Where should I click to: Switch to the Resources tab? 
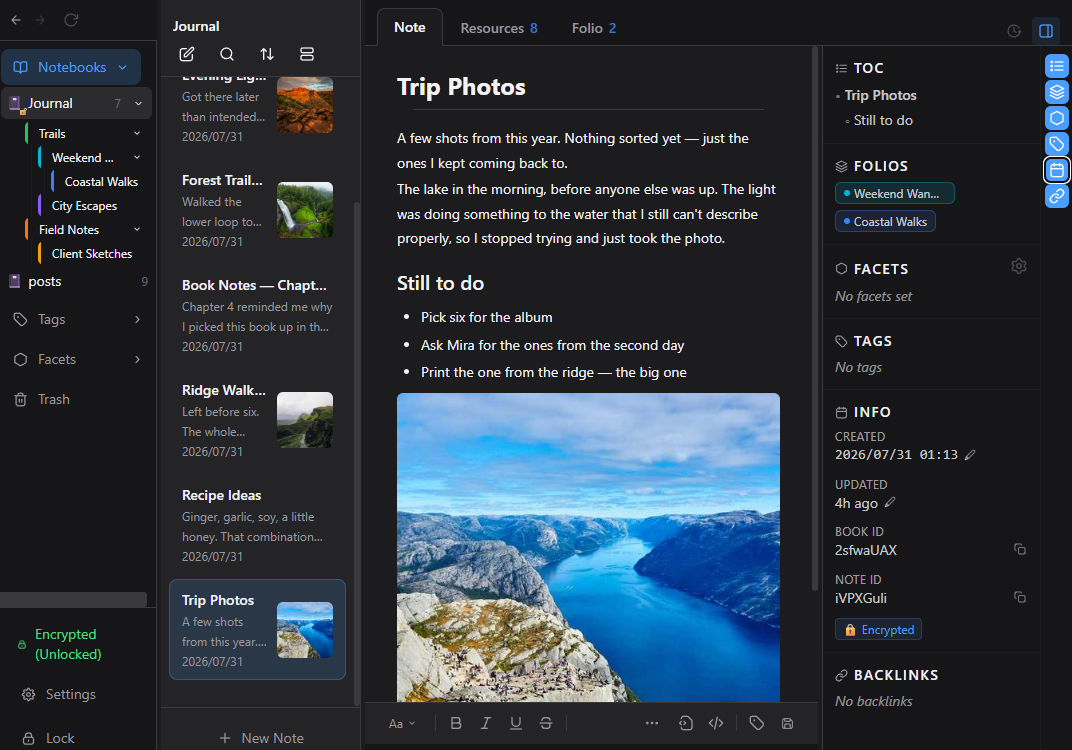point(498,28)
